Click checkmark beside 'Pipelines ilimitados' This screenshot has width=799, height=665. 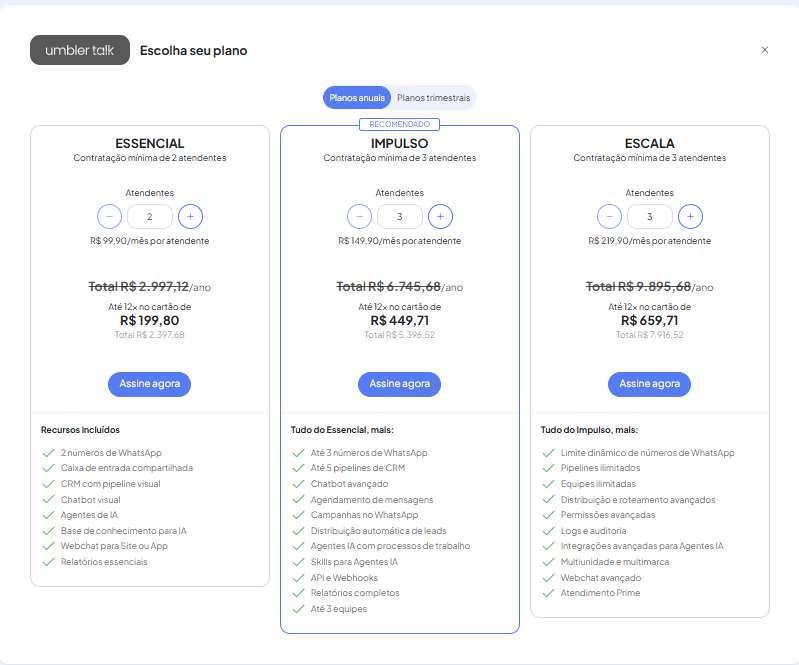[549, 468]
